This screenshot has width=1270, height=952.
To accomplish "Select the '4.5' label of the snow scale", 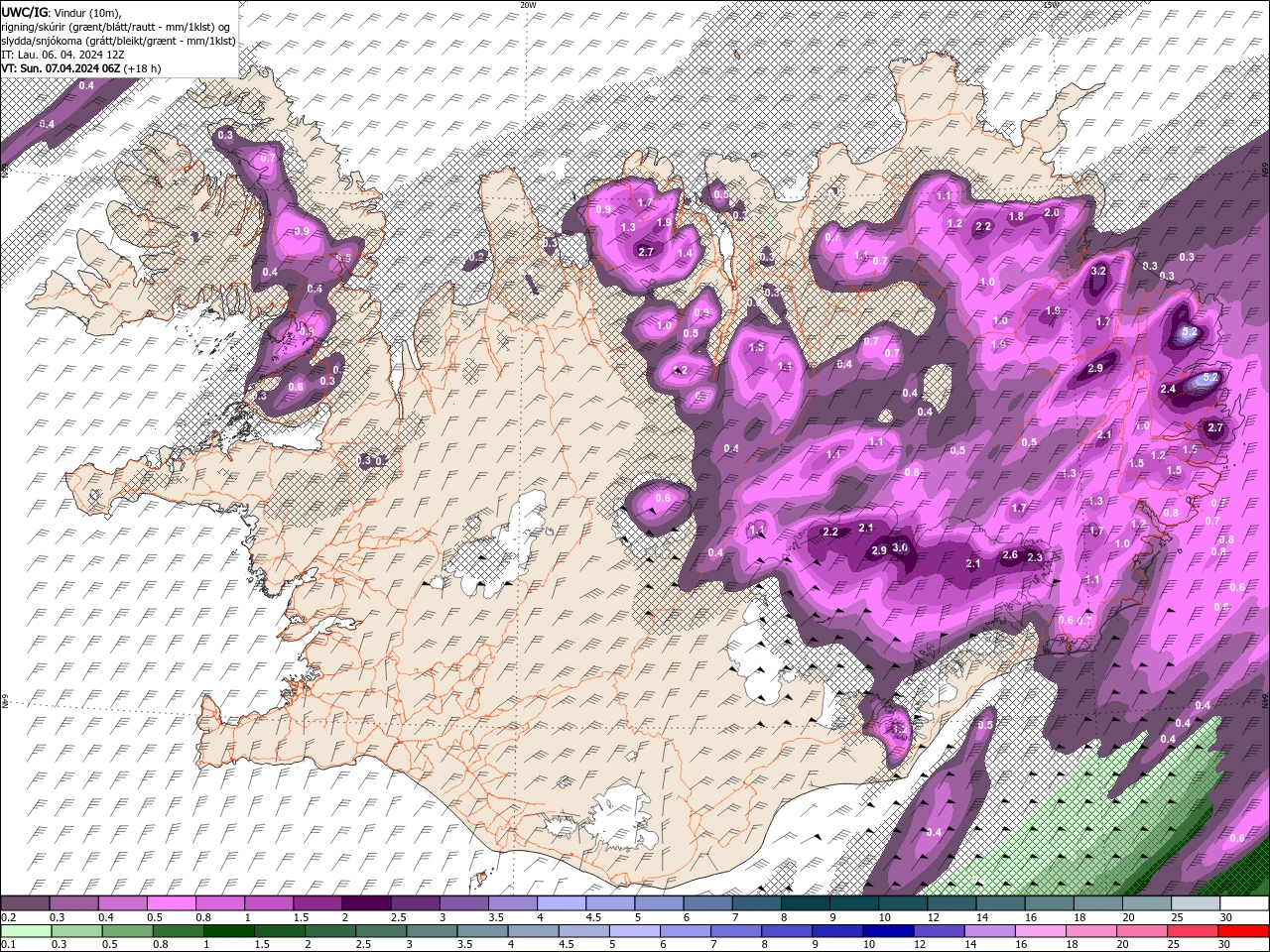I will click(x=593, y=917).
